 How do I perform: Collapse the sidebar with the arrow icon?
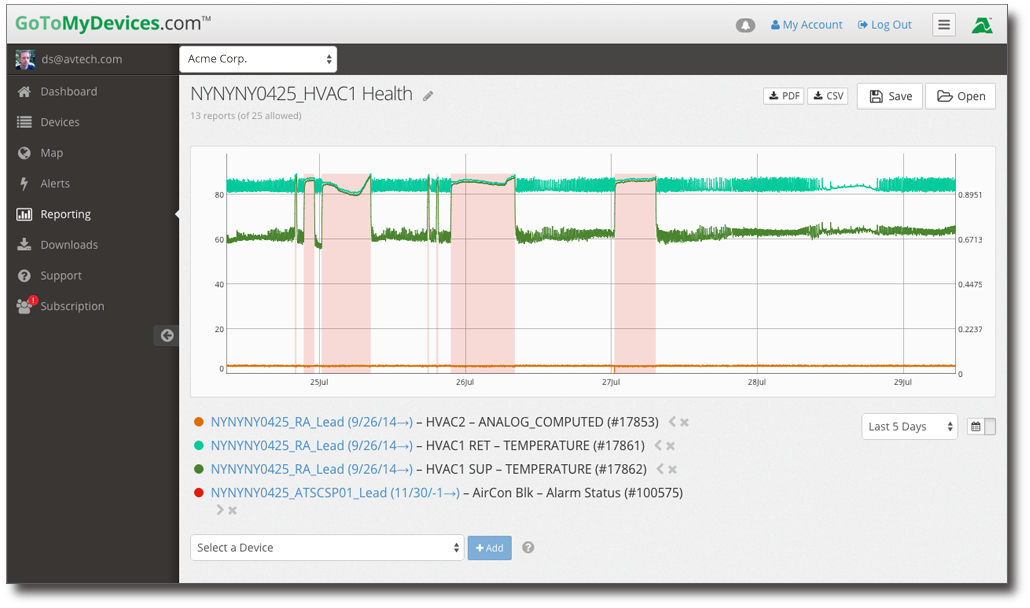tap(167, 336)
